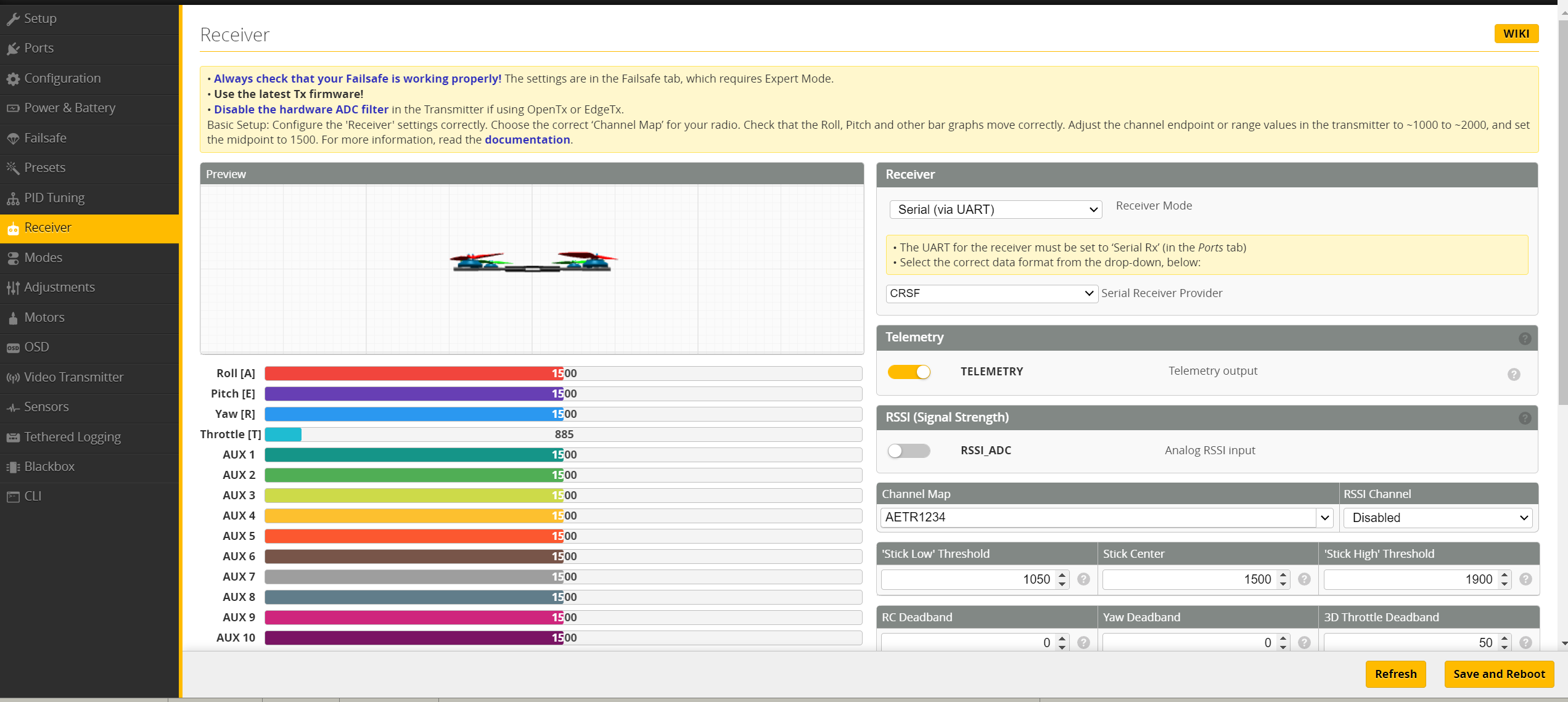1568x702 pixels.
Task: Click the wrench icon beside Setup
Action: coord(13,19)
